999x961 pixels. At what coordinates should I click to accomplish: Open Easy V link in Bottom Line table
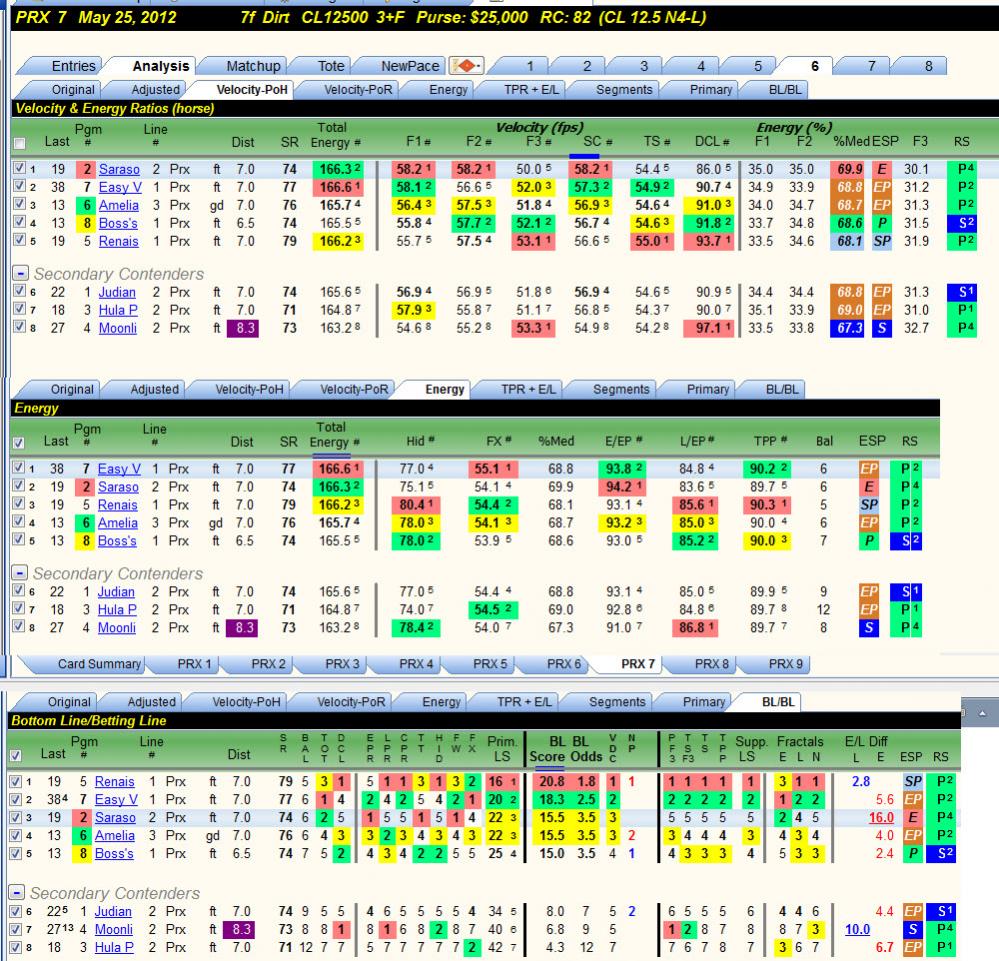(116, 799)
